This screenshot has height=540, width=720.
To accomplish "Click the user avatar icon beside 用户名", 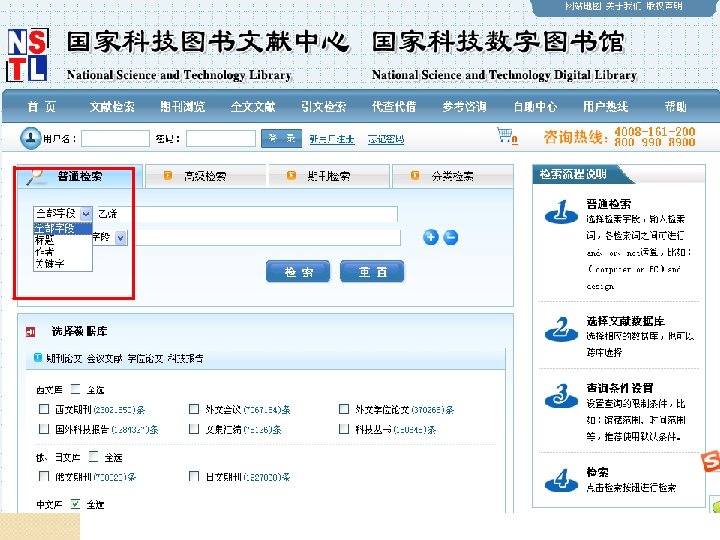I will tap(31, 137).
